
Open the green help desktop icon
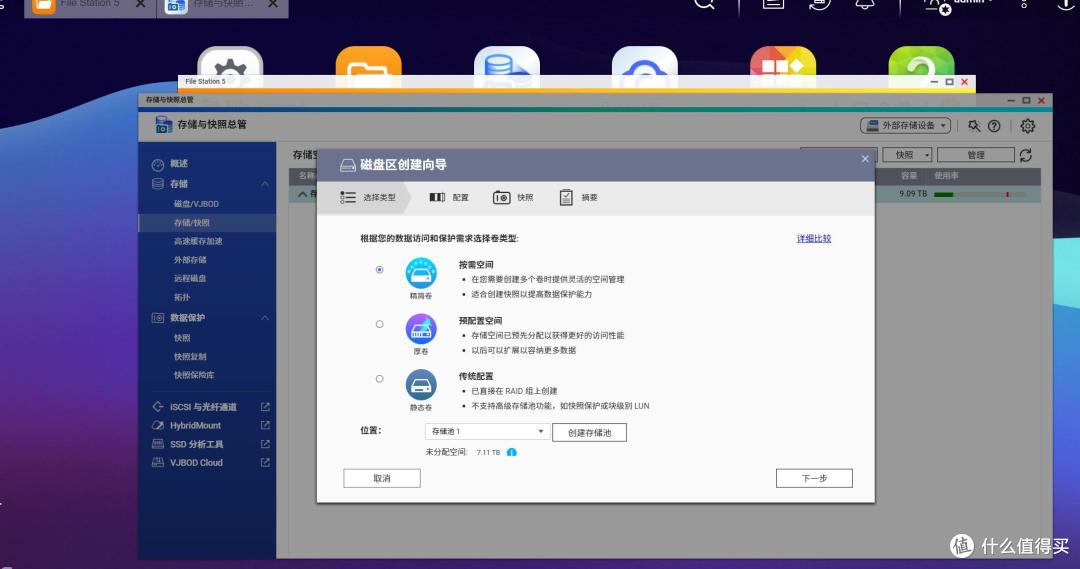click(922, 67)
